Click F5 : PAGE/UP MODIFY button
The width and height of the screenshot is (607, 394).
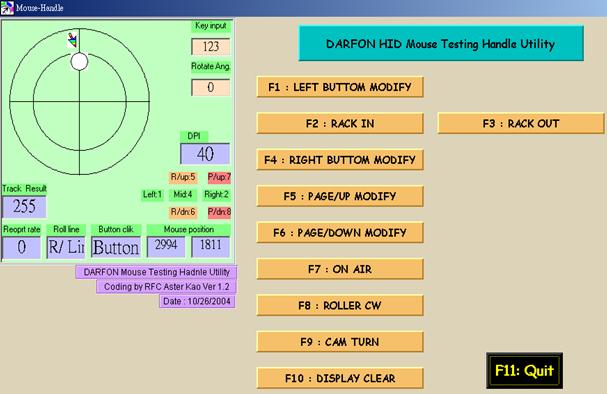(340, 196)
